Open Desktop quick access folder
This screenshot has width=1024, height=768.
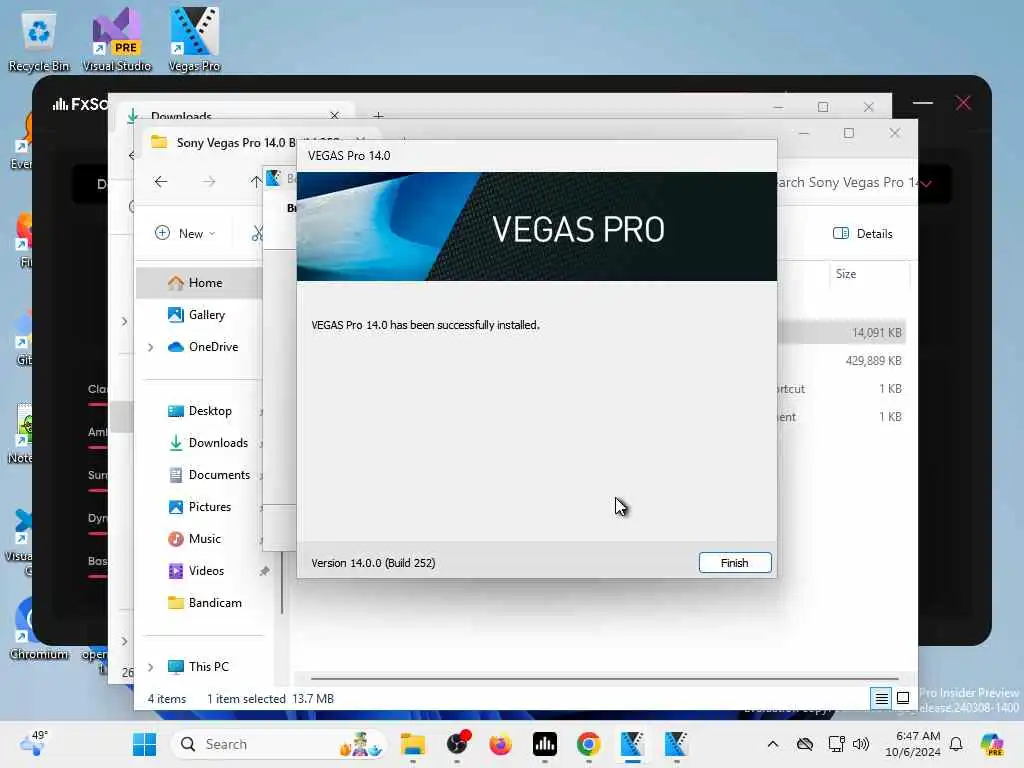pyautogui.click(x=199, y=411)
